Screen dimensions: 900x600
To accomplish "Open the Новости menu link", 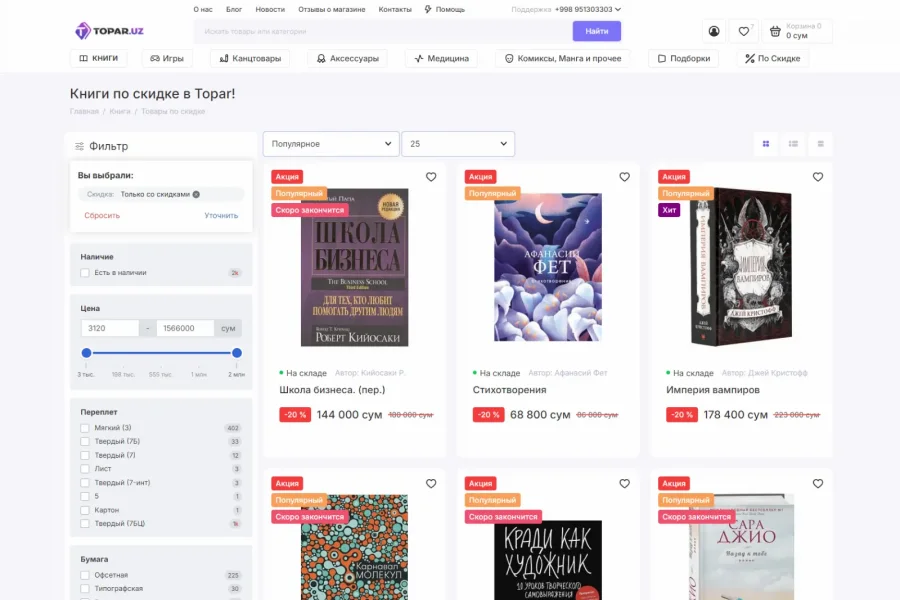I will 270,9.
